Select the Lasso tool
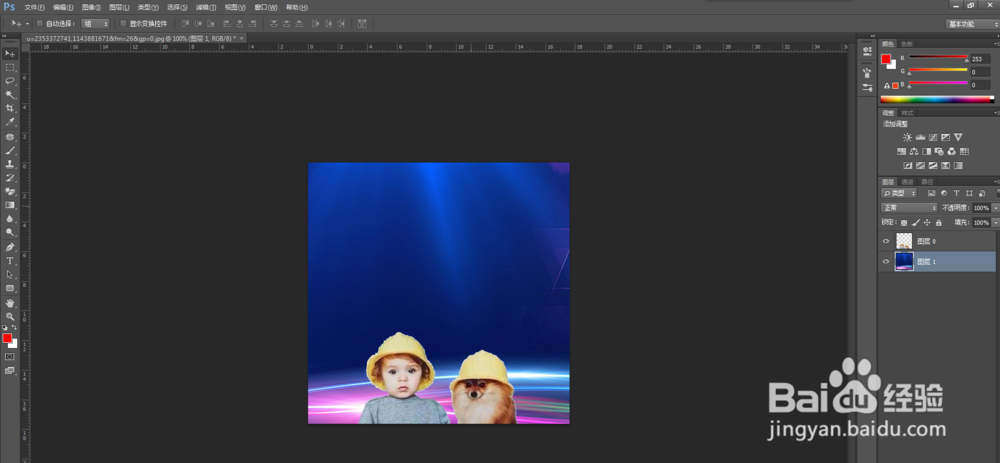This screenshot has height=463, width=1000. coord(10,81)
